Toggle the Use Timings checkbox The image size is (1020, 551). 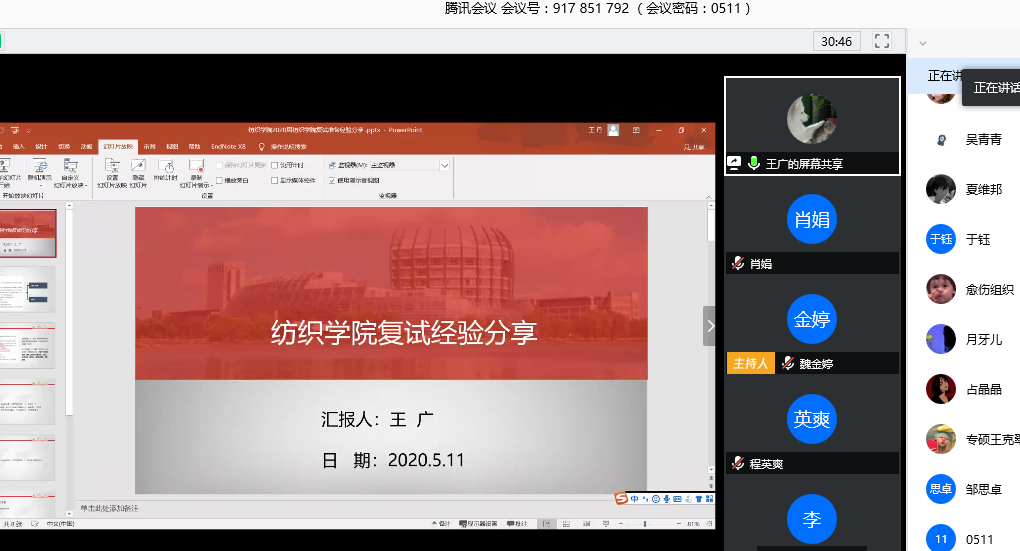(274, 165)
